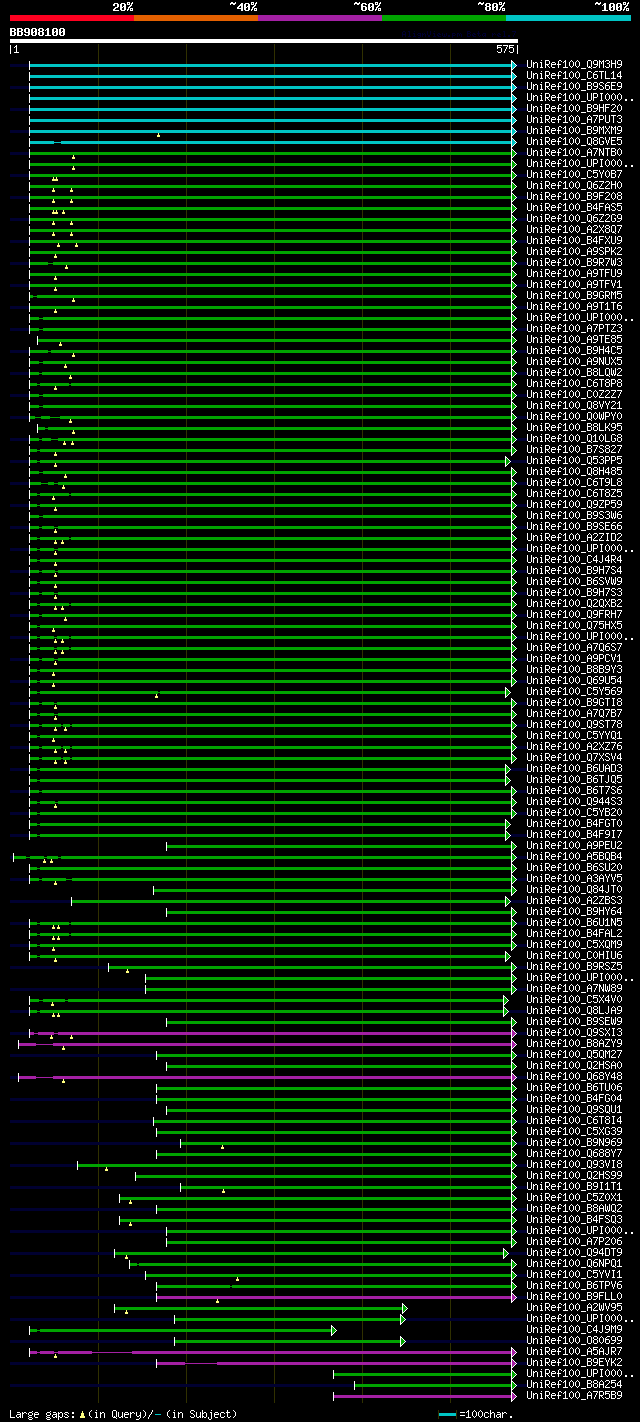Select the UniRef100_Q6Z2H0 label
Image resolution: width=640 pixels, height=1422 pixels.
(x=575, y=186)
